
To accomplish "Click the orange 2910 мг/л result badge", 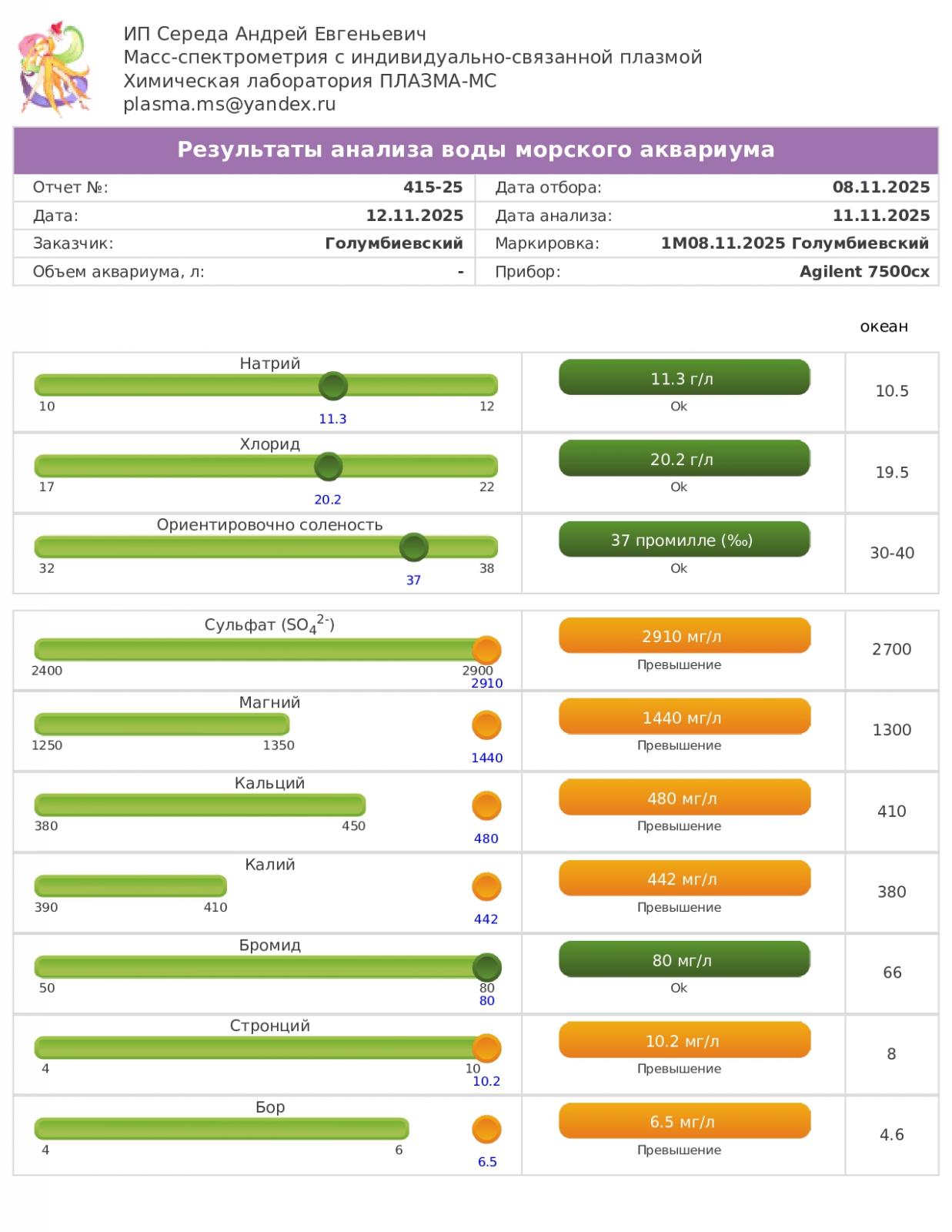I will pos(684,636).
